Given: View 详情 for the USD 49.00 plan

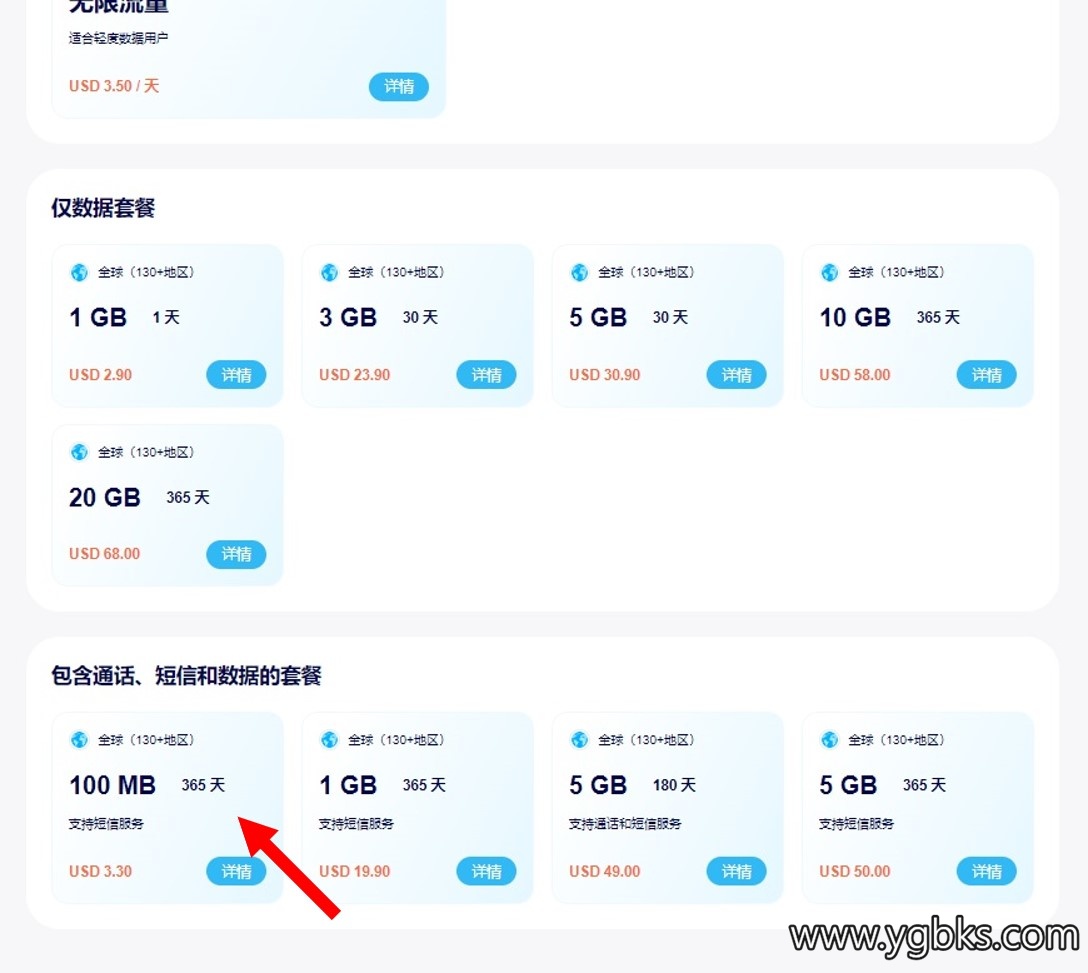Looking at the screenshot, I should coord(736,871).
